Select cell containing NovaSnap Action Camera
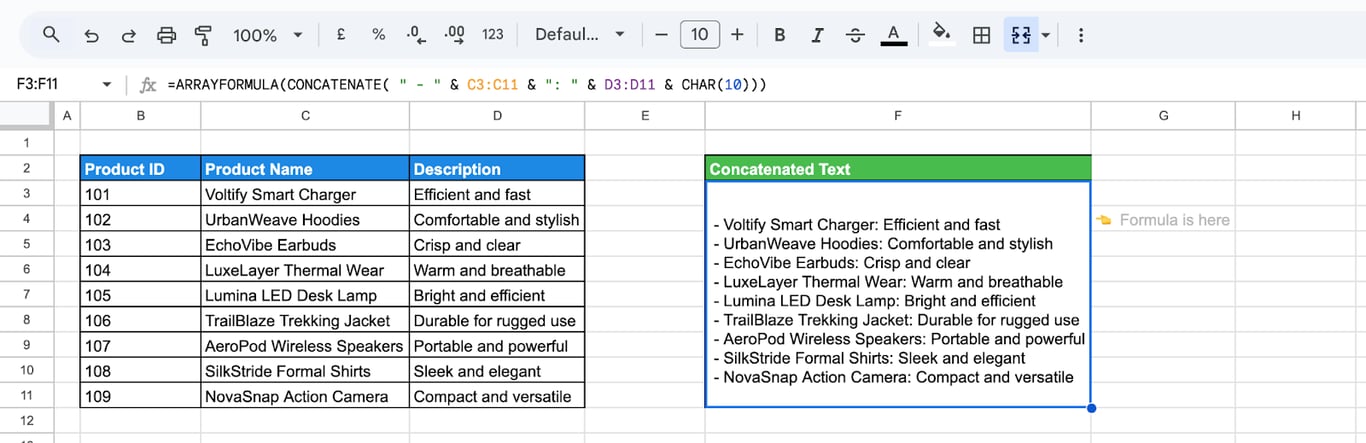The image size is (1366, 443). tap(305, 396)
